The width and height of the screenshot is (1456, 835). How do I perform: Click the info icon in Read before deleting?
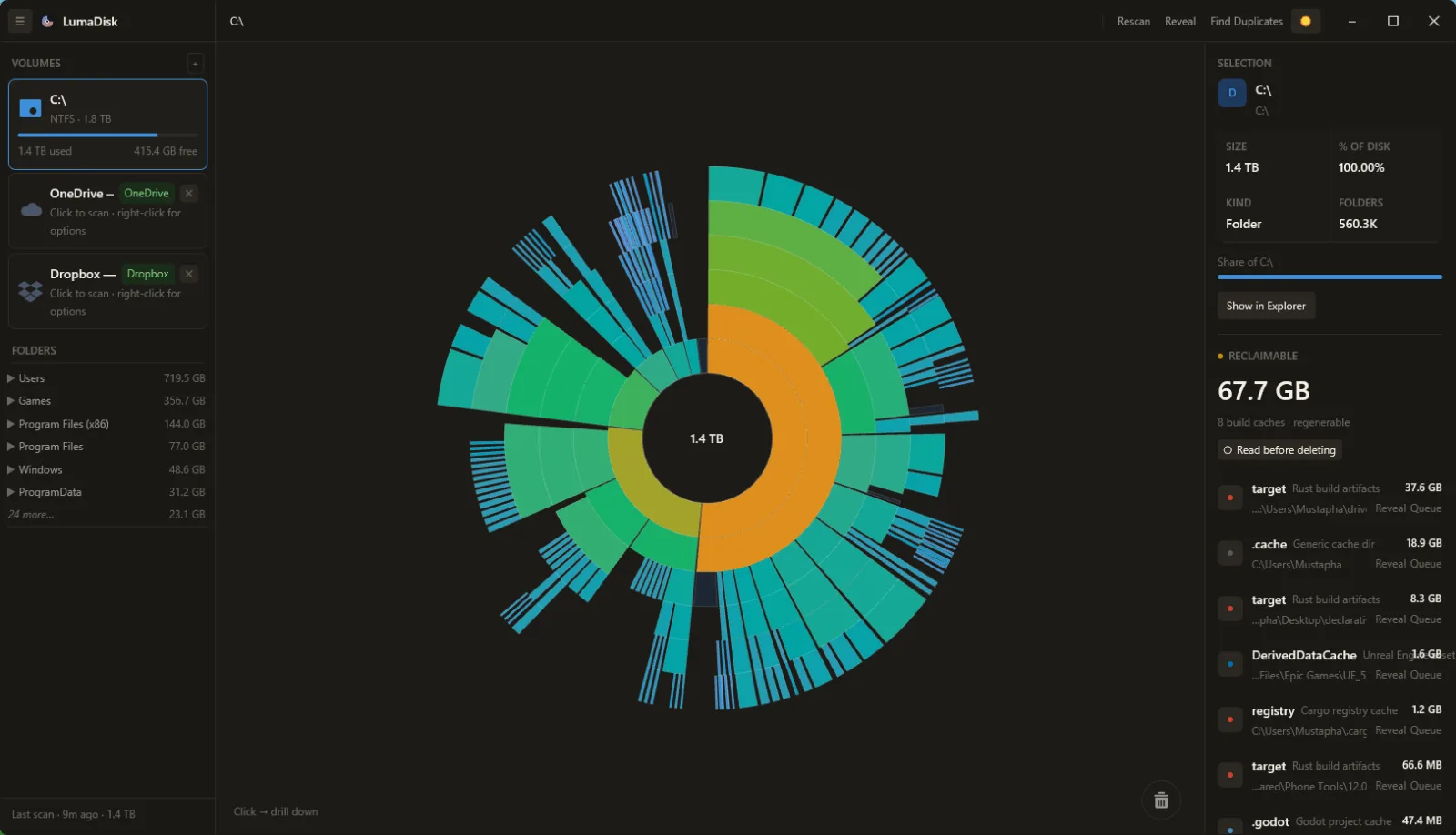coord(1228,450)
